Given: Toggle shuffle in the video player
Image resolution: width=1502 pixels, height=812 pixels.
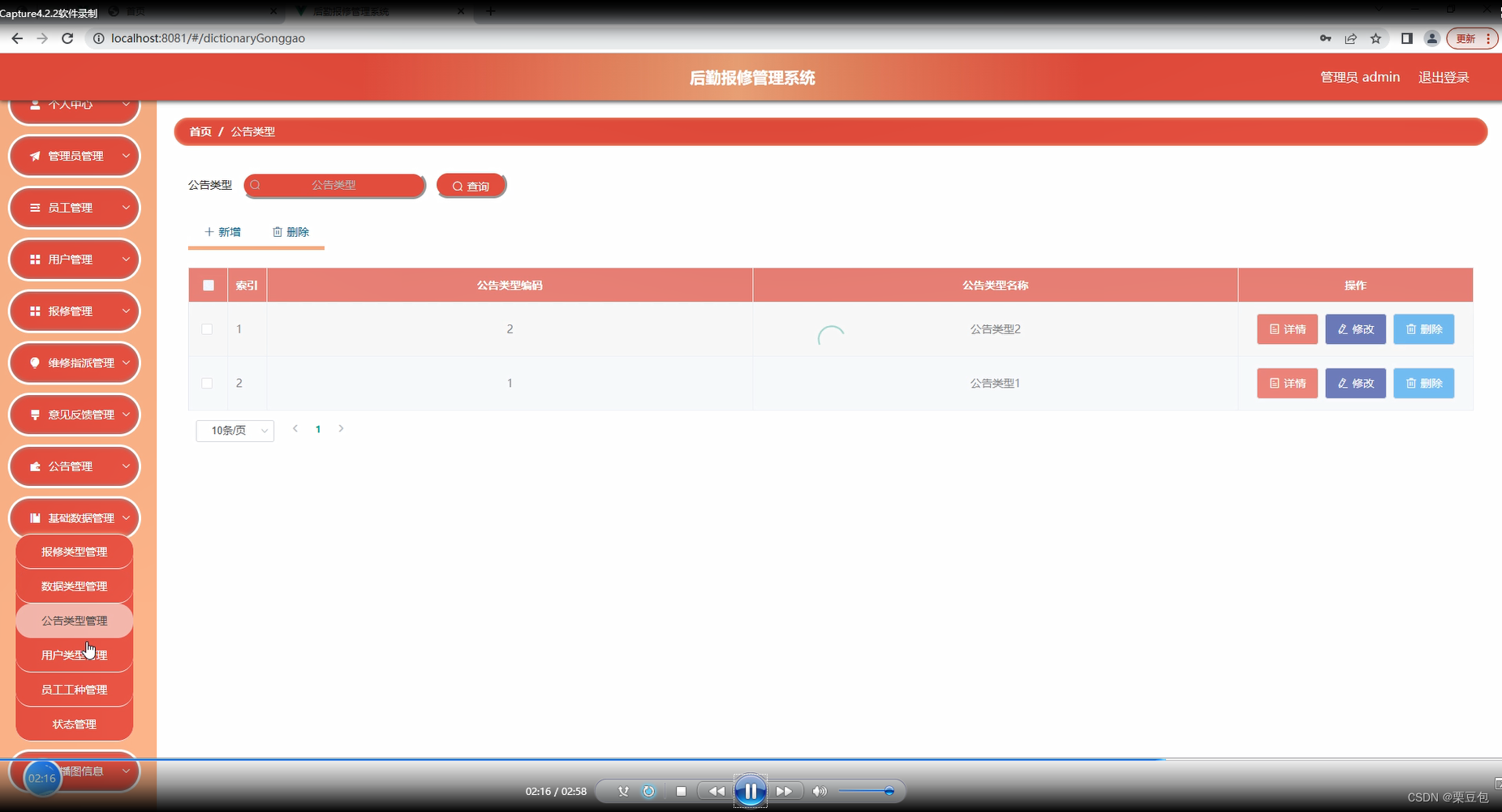Looking at the screenshot, I should [x=623, y=791].
